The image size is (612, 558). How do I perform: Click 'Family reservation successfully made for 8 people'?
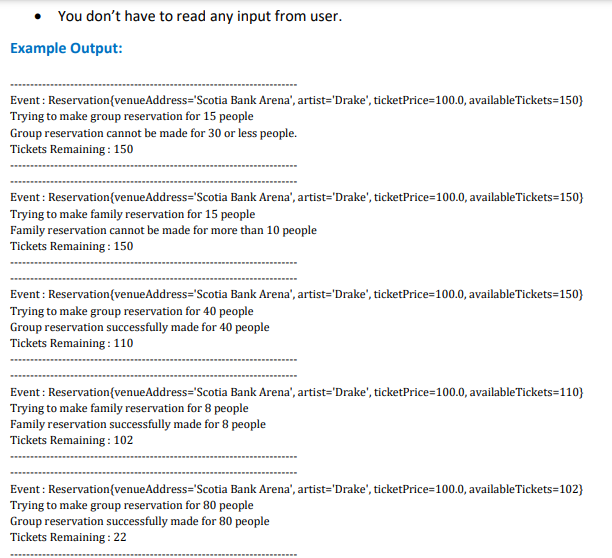click(x=138, y=424)
